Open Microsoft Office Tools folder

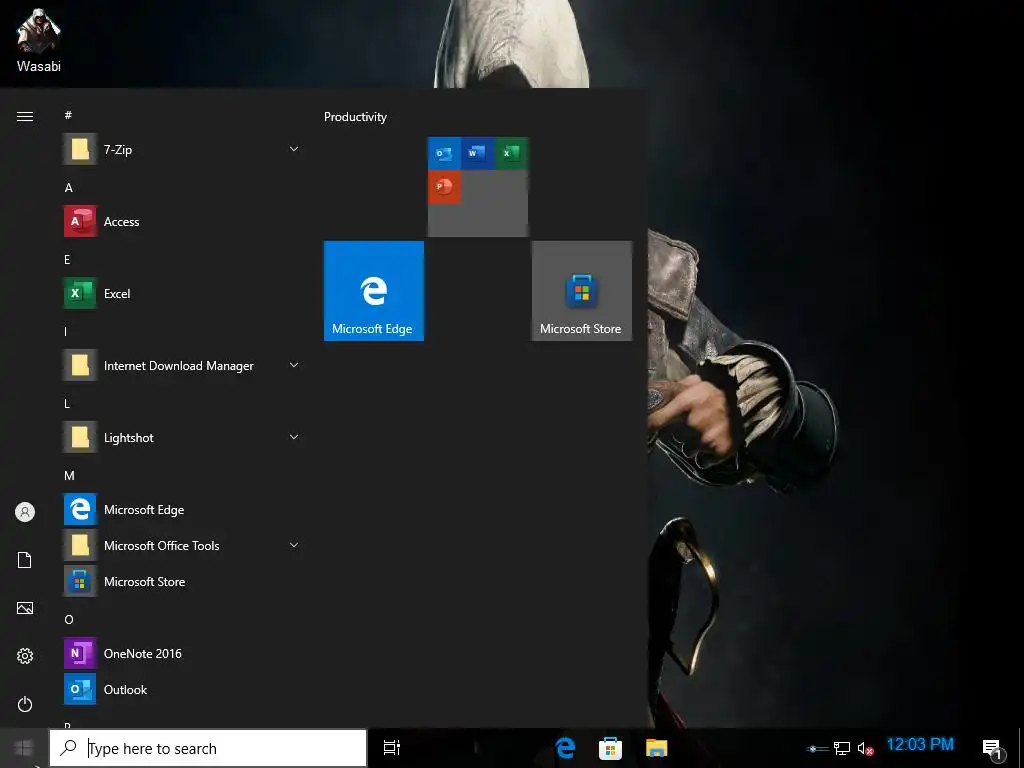(x=183, y=545)
